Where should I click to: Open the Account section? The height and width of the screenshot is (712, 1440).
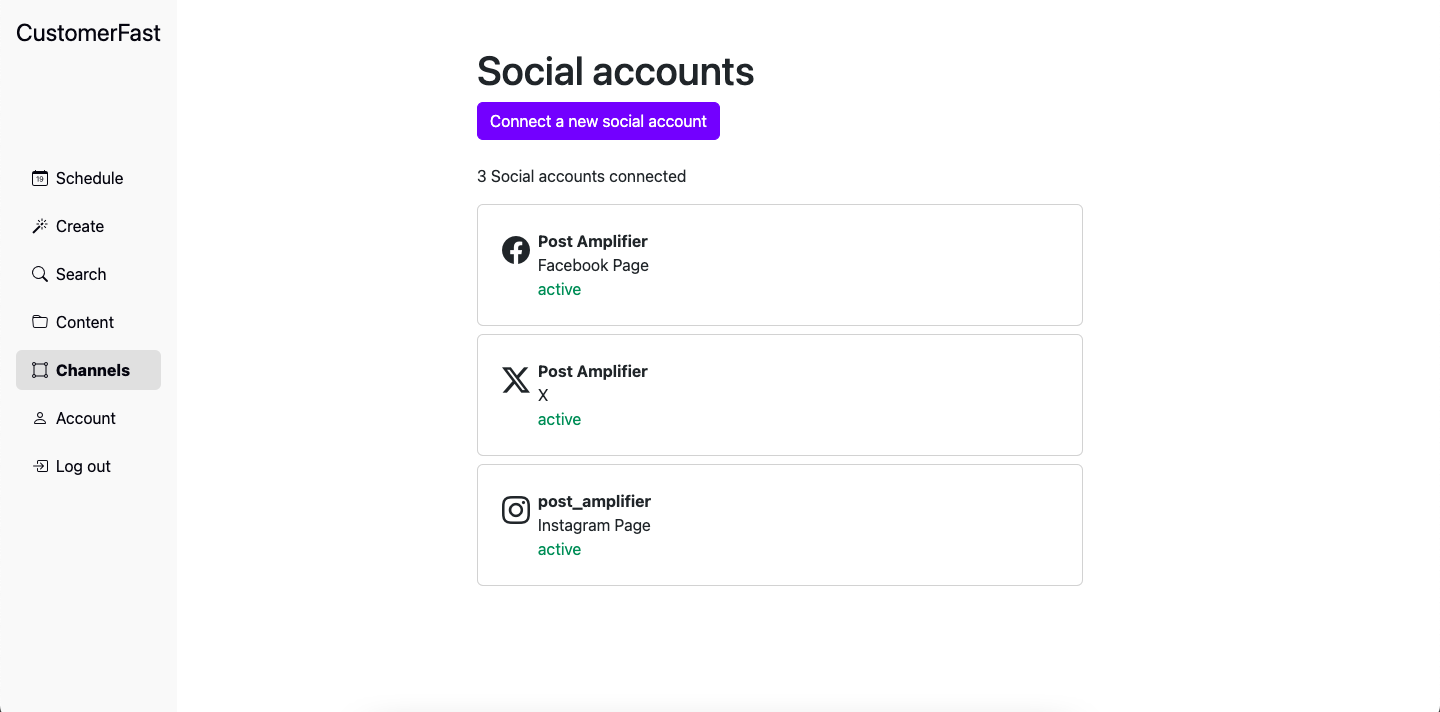click(86, 419)
